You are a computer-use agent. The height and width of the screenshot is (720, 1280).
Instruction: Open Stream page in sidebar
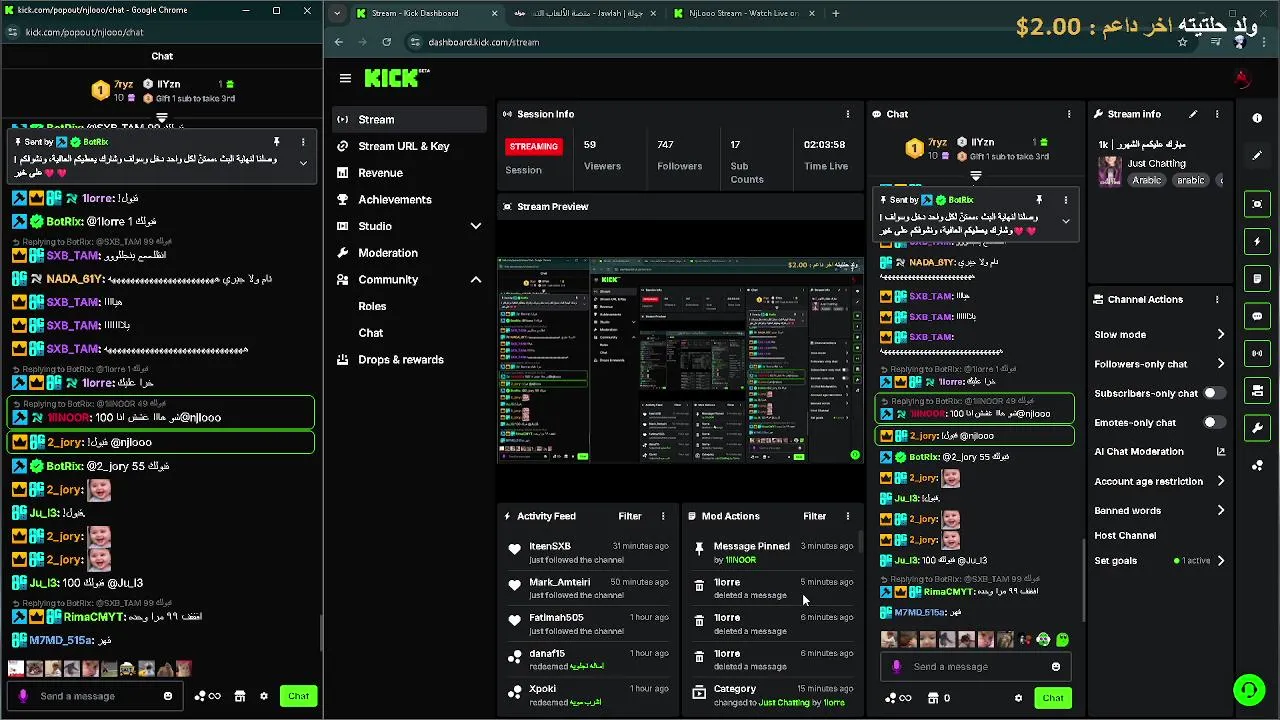(x=409, y=119)
